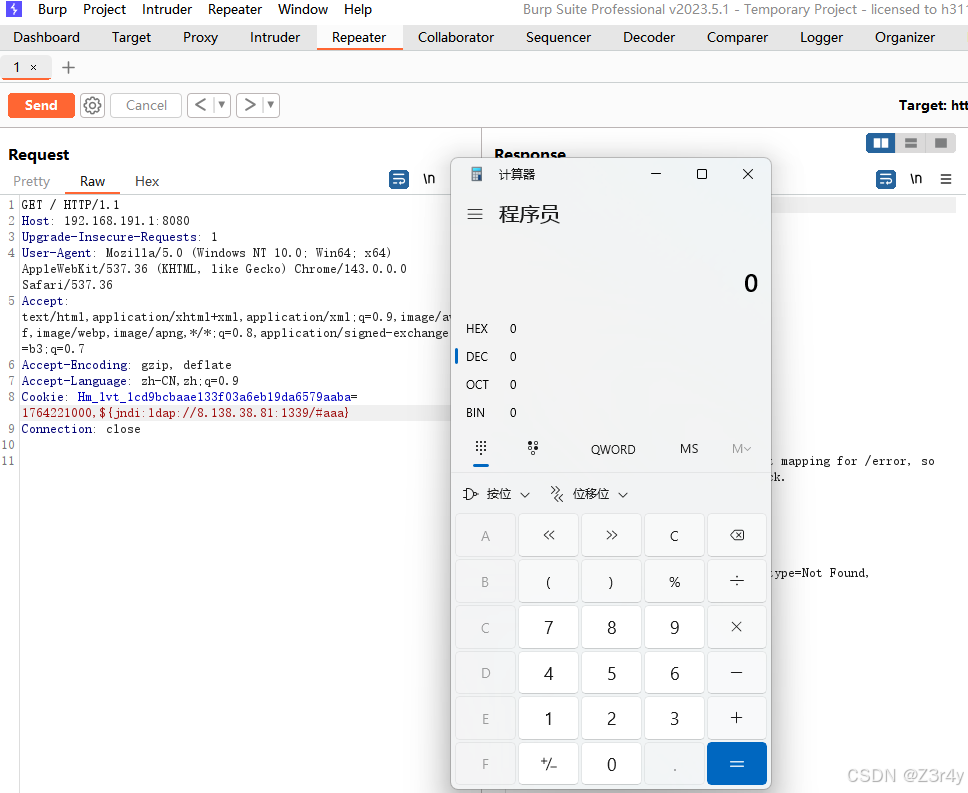Viewport: 968px width, 793px height.
Task: Click the close parenthesis key
Action: pyautogui.click(x=611, y=581)
